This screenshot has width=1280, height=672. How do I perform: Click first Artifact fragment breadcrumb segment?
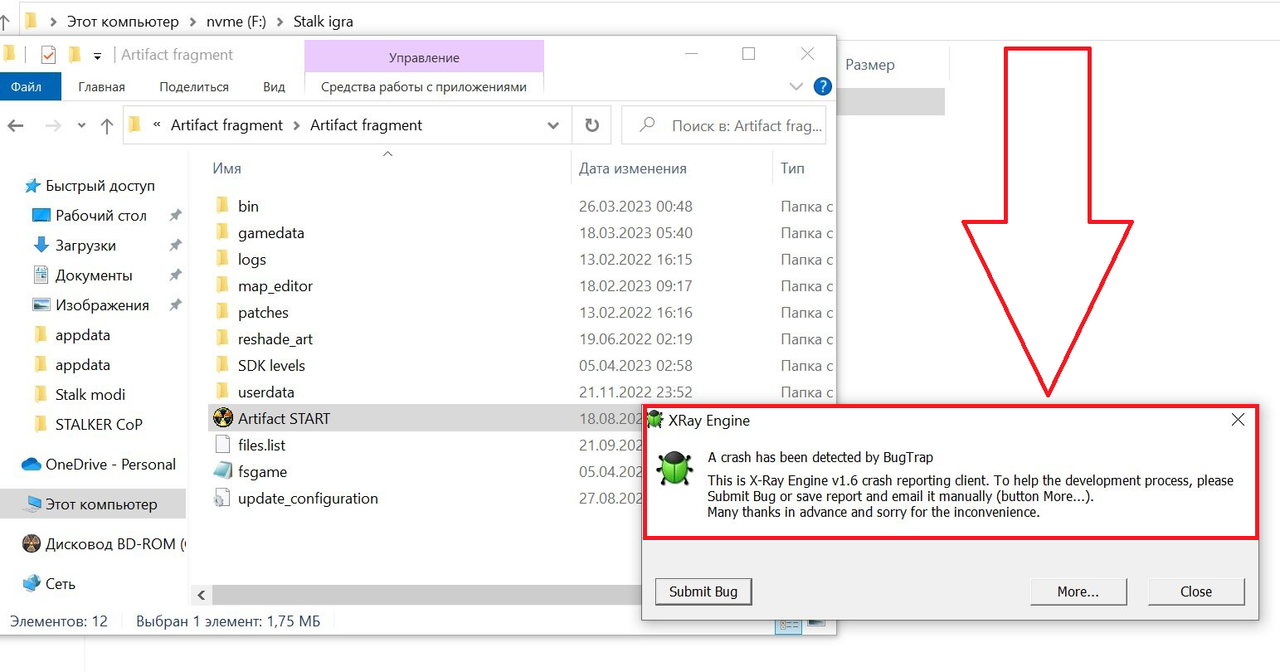(227, 125)
